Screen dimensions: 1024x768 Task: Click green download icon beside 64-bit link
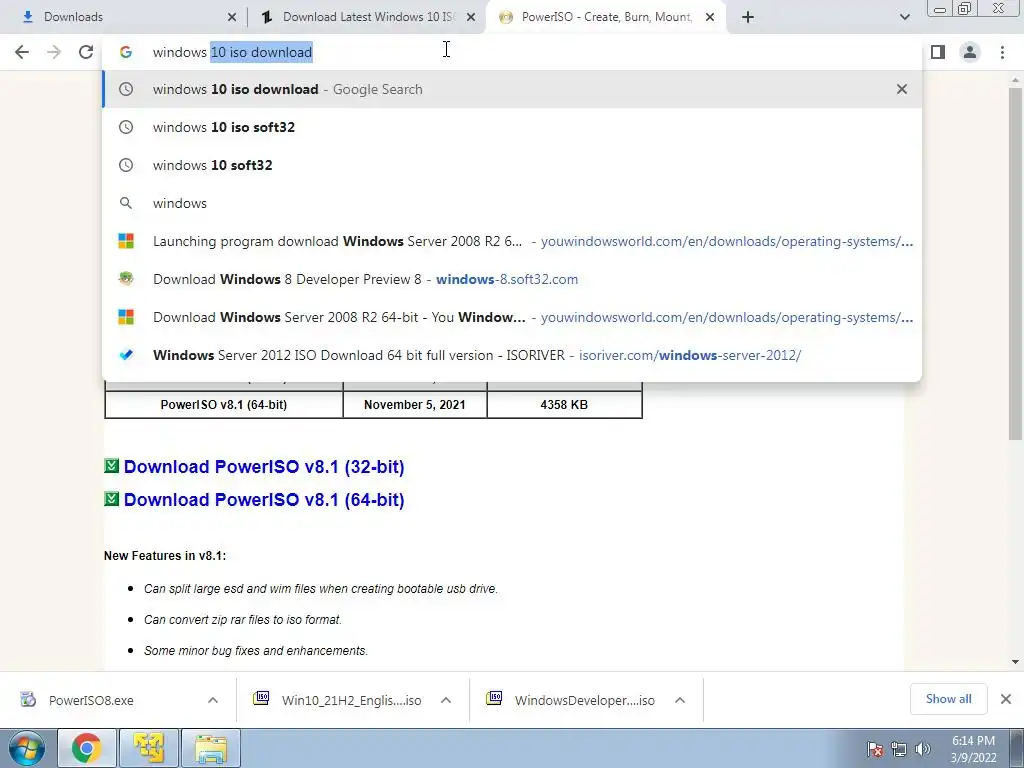click(112, 498)
